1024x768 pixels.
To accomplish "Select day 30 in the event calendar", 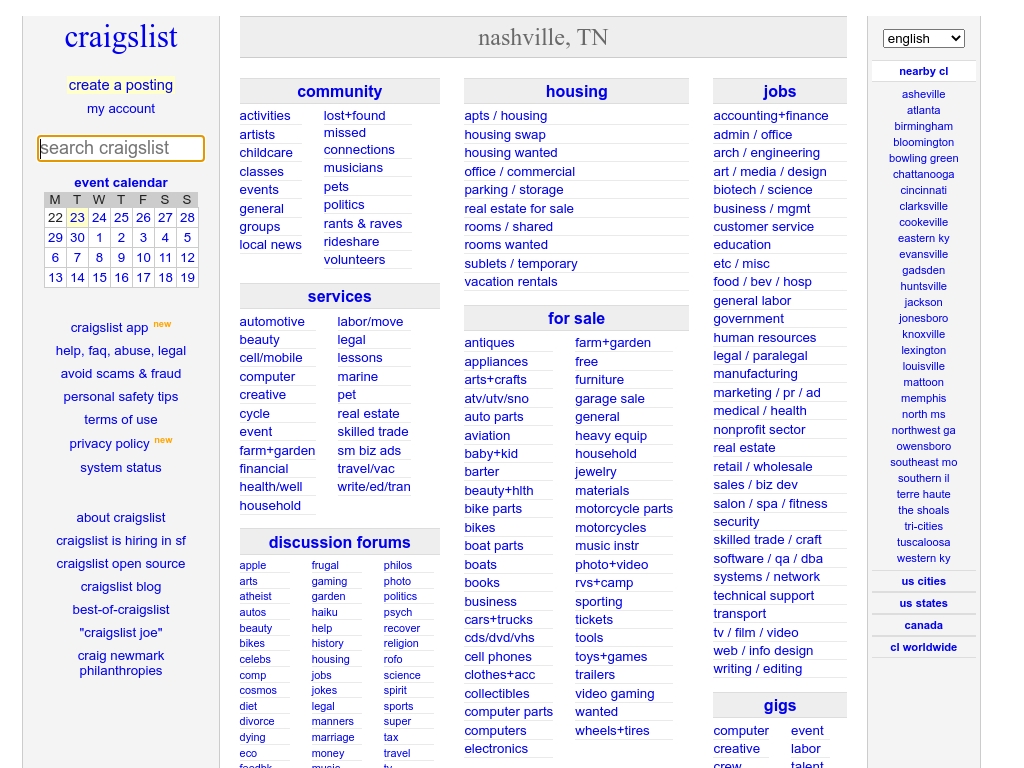I will (77, 238).
